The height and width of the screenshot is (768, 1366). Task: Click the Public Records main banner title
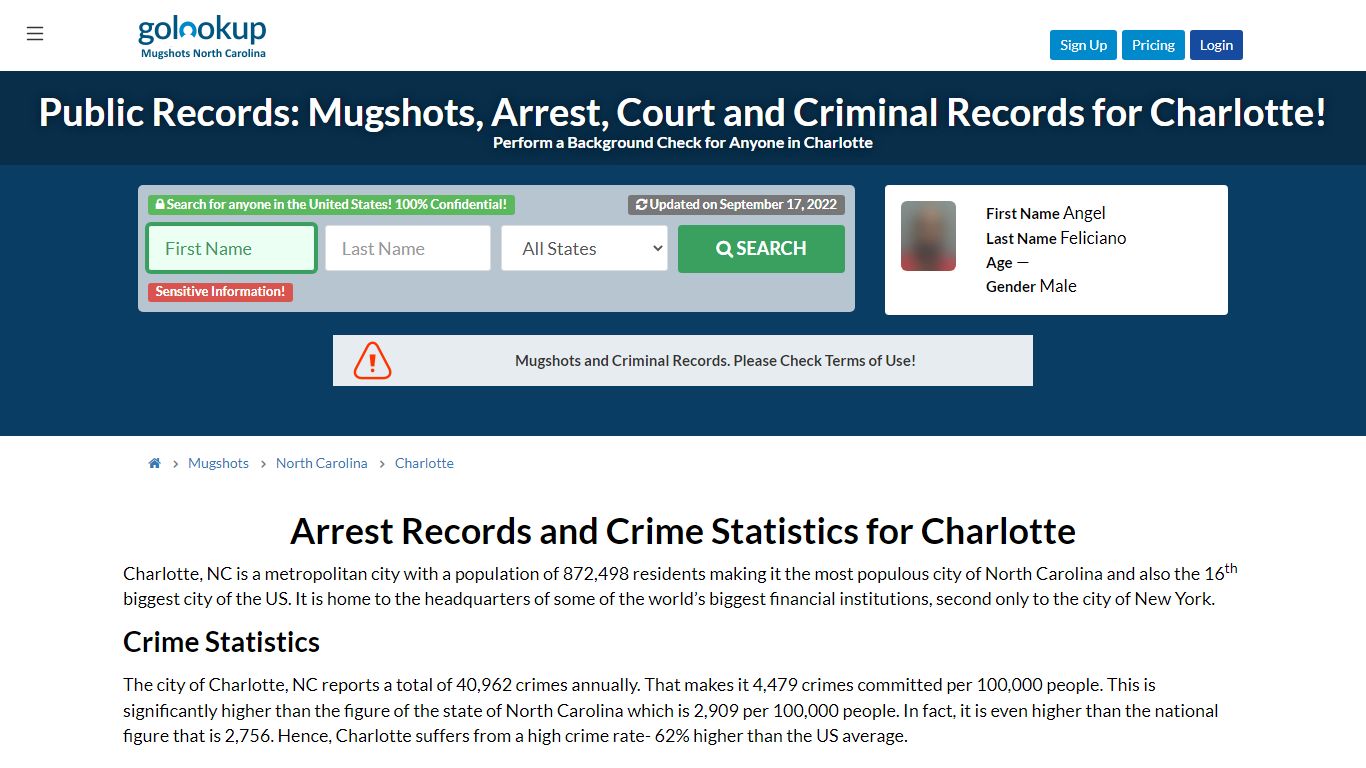[683, 112]
